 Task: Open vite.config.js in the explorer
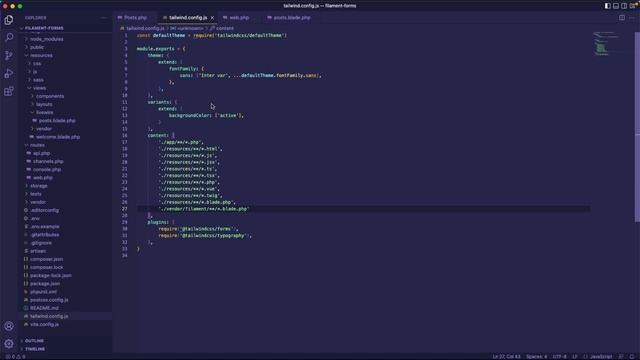coord(44,324)
